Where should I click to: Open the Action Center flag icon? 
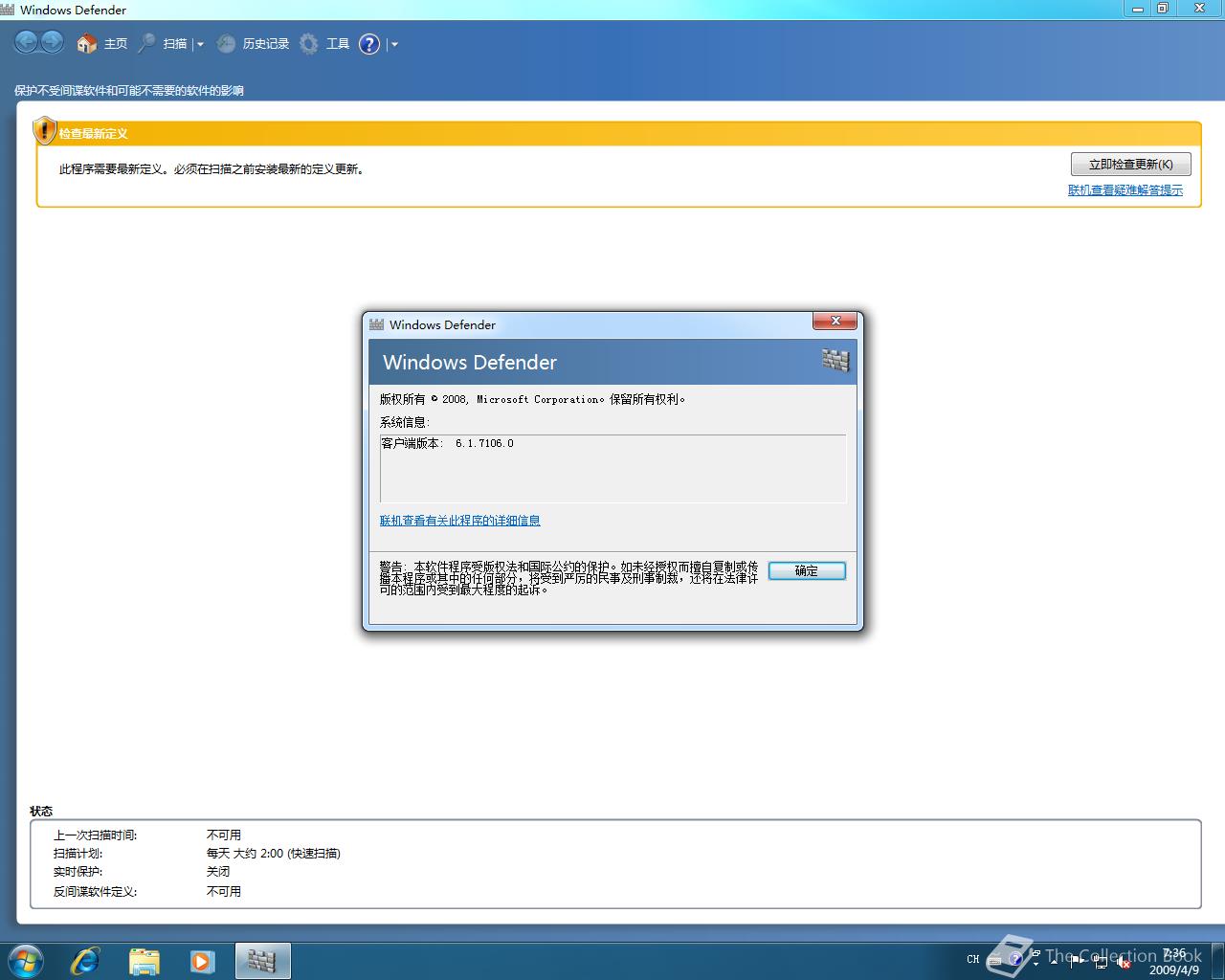1076,962
